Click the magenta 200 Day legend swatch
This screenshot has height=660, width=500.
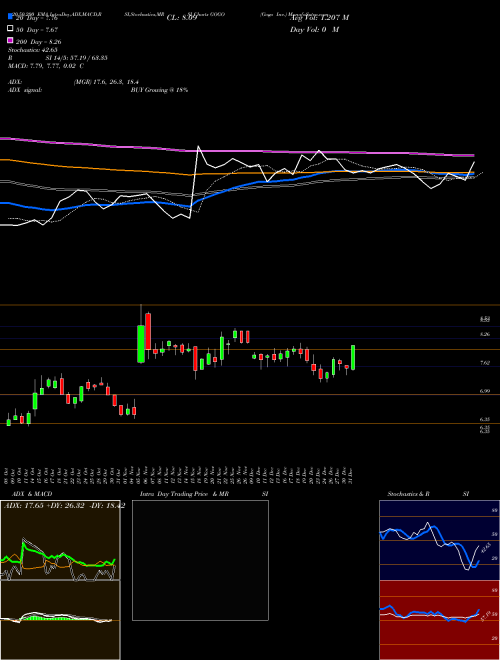tap(10, 40)
